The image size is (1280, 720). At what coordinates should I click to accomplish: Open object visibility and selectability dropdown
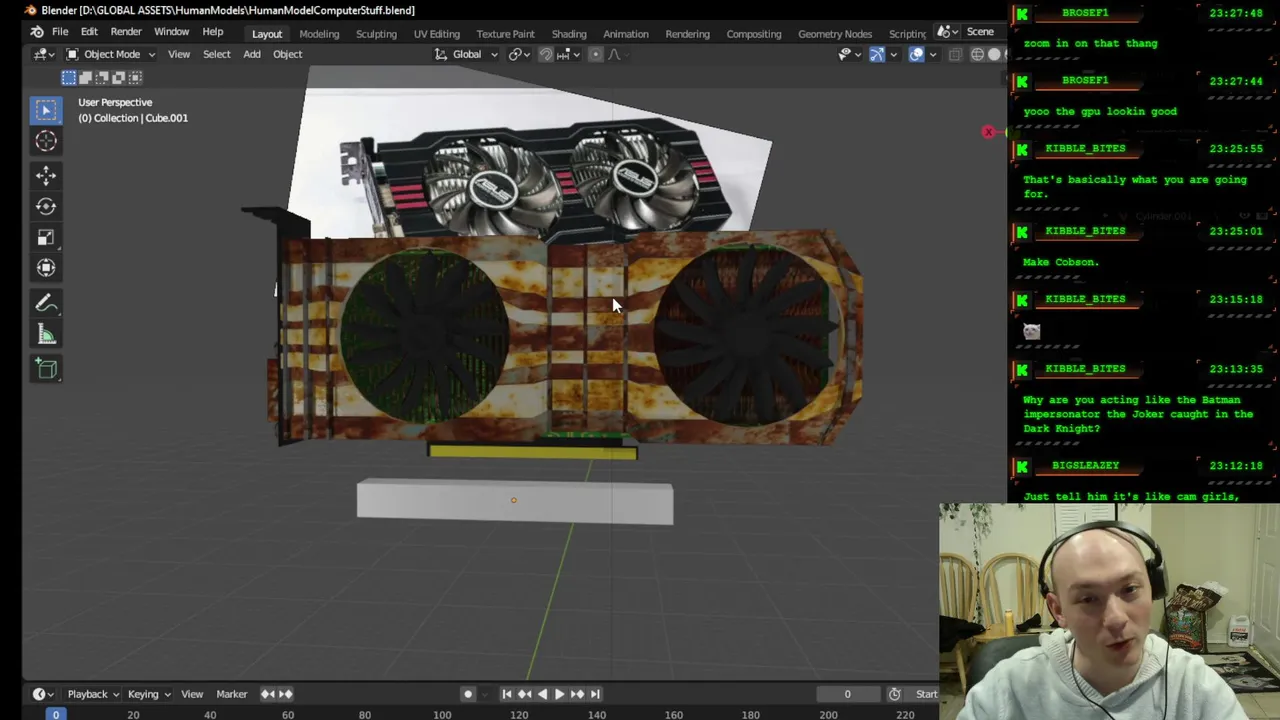(x=848, y=54)
